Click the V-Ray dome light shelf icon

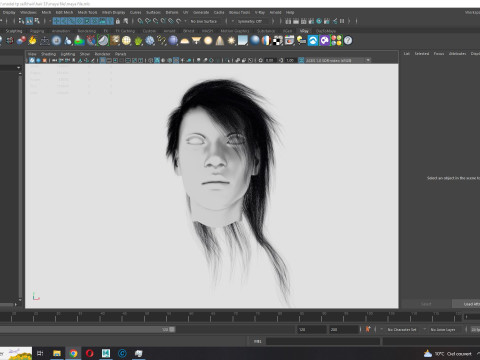tap(185, 41)
